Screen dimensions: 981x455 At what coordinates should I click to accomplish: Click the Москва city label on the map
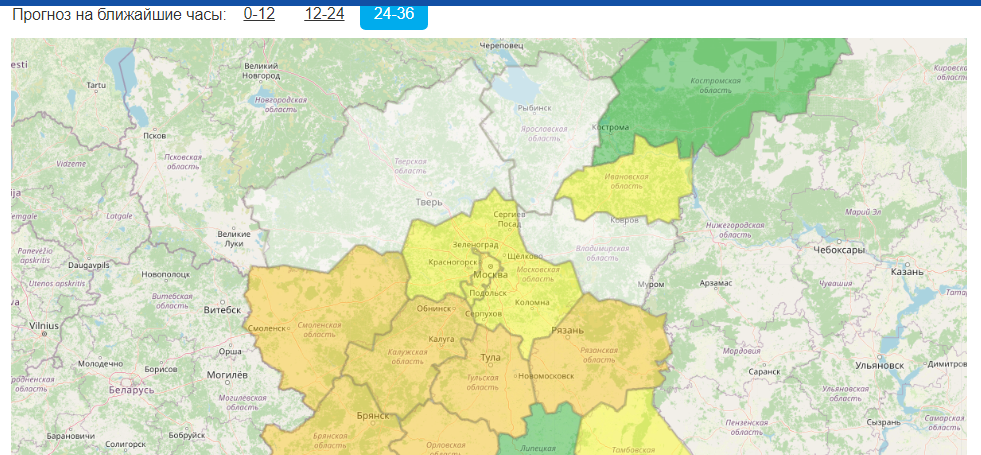491,275
